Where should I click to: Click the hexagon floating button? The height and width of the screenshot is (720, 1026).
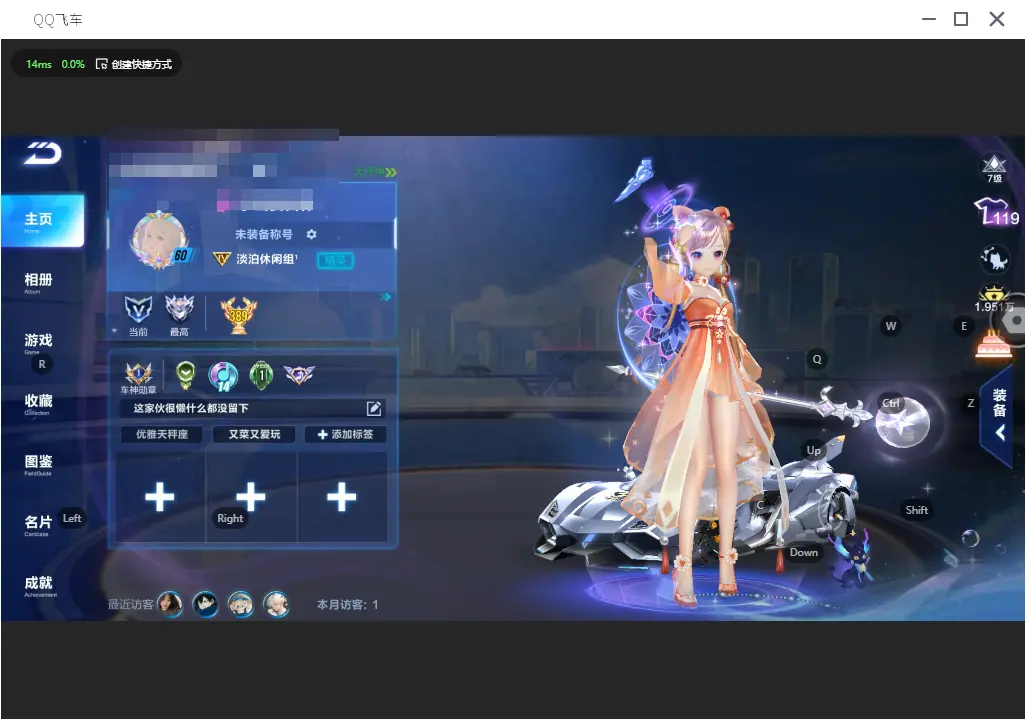pyautogui.click(x=1013, y=321)
